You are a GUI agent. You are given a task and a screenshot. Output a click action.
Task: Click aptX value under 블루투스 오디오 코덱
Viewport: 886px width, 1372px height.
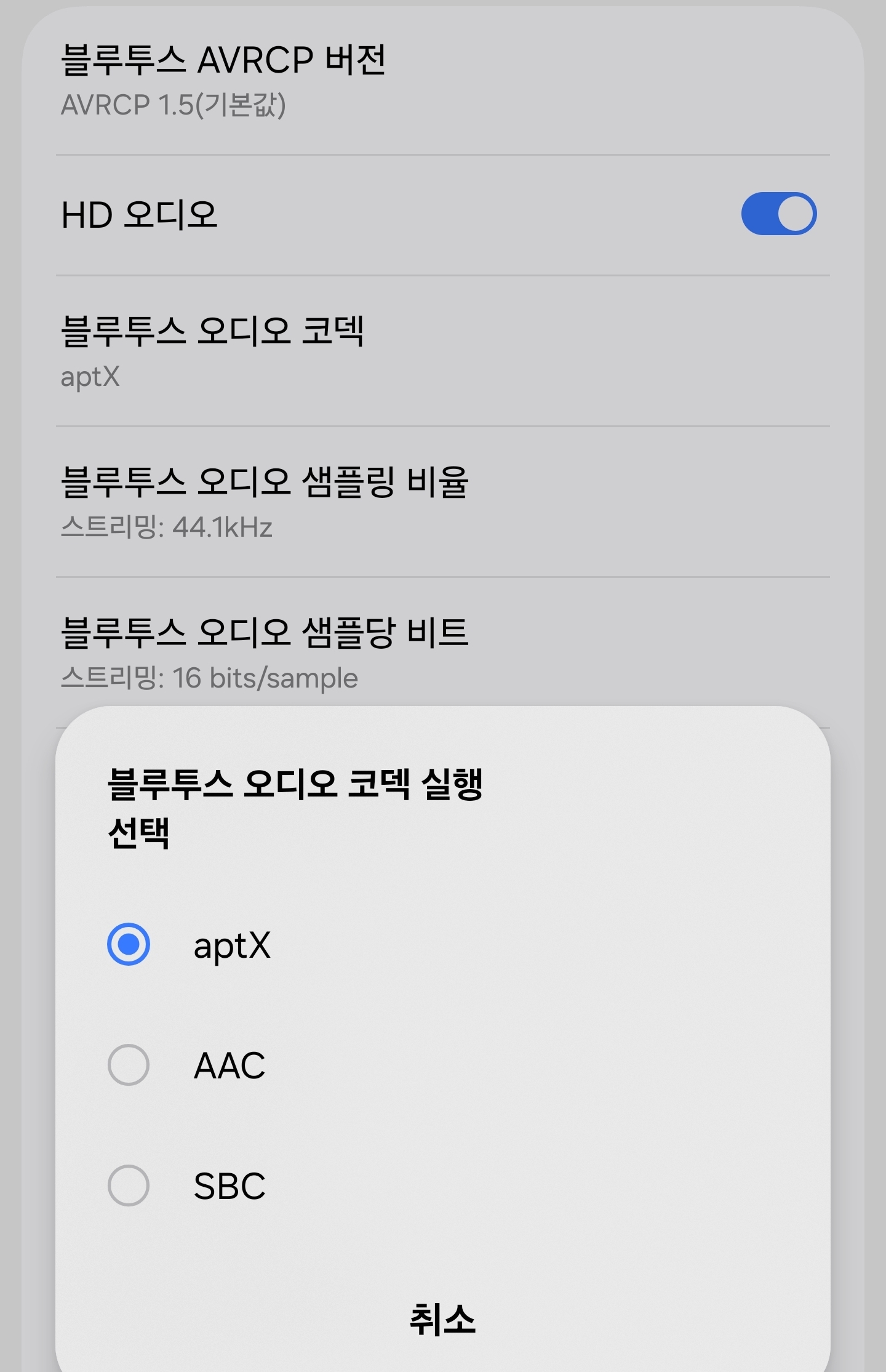coord(90,377)
